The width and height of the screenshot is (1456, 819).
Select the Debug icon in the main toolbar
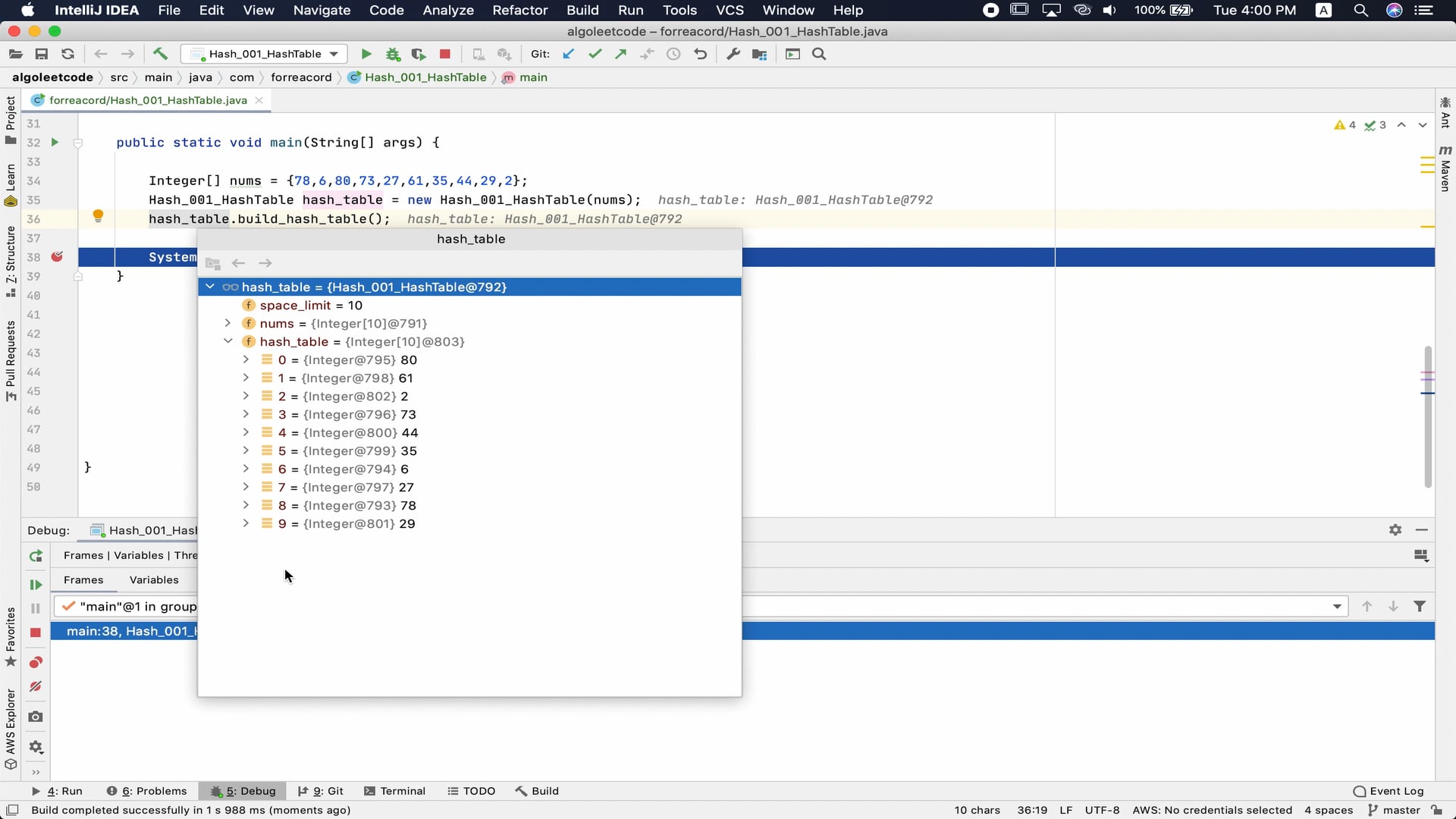pos(392,54)
